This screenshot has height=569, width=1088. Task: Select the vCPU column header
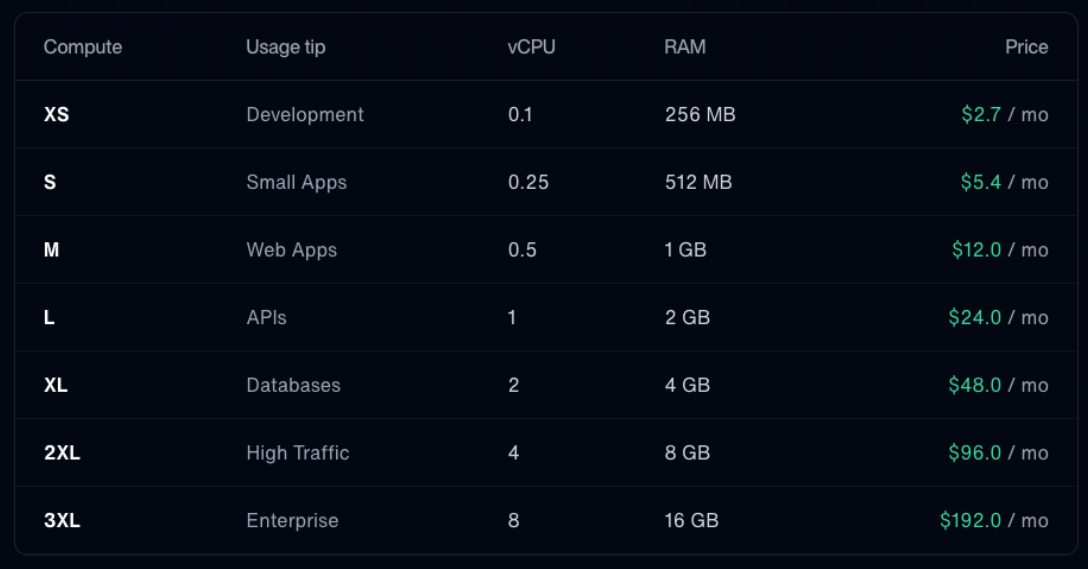(x=531, y=47)
